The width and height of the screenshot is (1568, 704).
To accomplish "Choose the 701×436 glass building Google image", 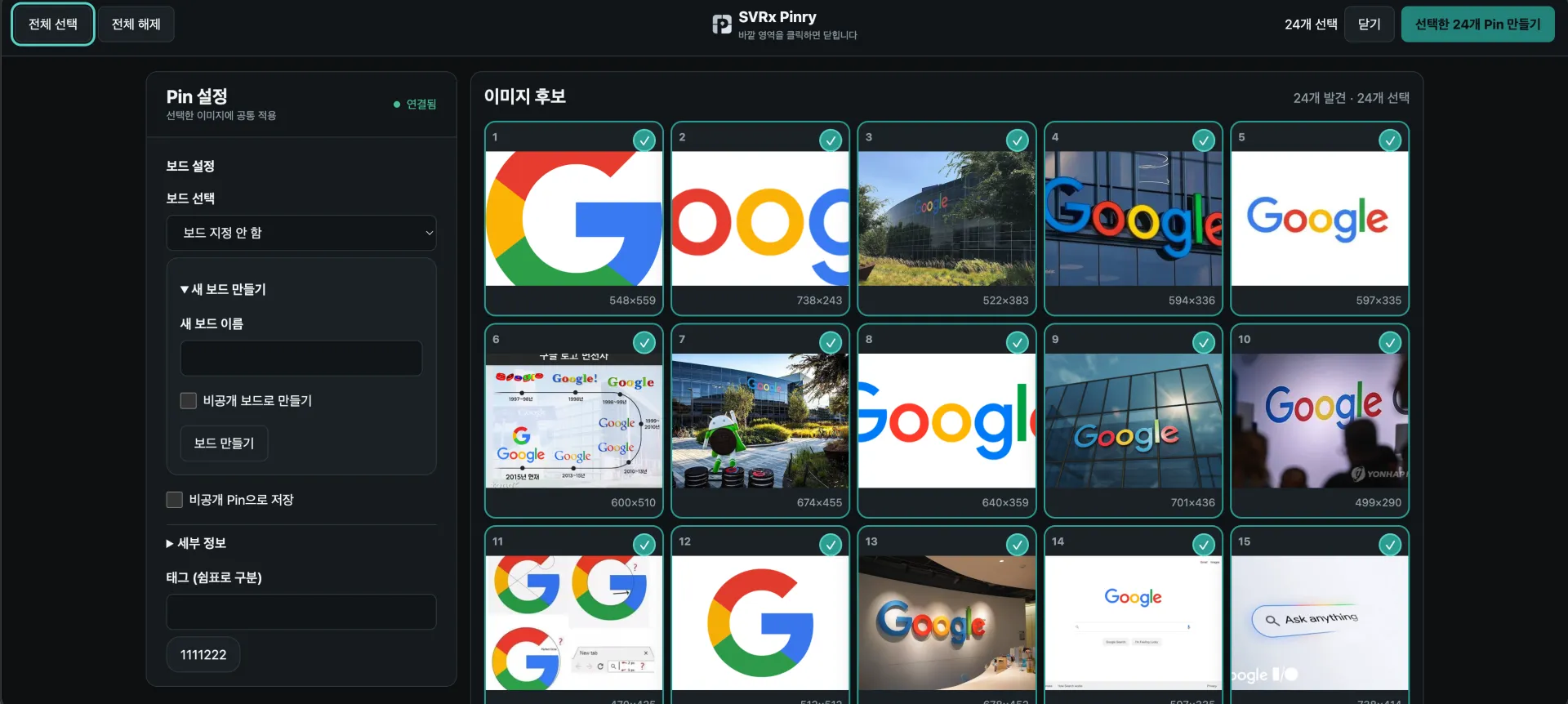I will click(1134, 421).
